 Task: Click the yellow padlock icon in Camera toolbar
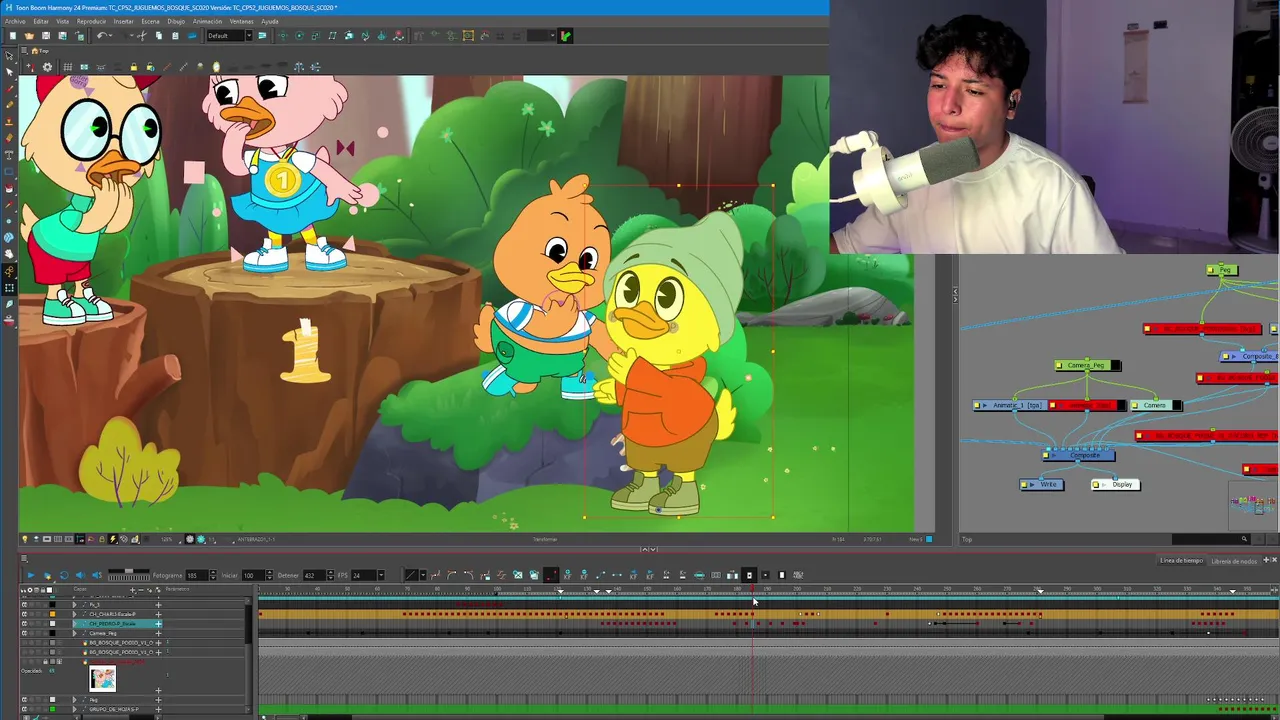[134, 67]
